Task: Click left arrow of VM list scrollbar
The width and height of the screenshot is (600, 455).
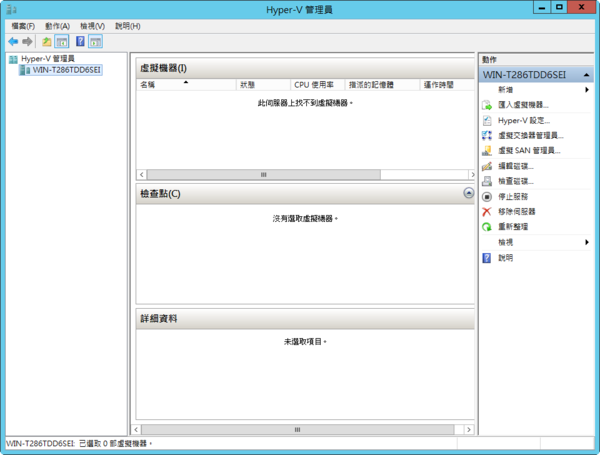Action: pyautogui.click(x=142, y=174)
